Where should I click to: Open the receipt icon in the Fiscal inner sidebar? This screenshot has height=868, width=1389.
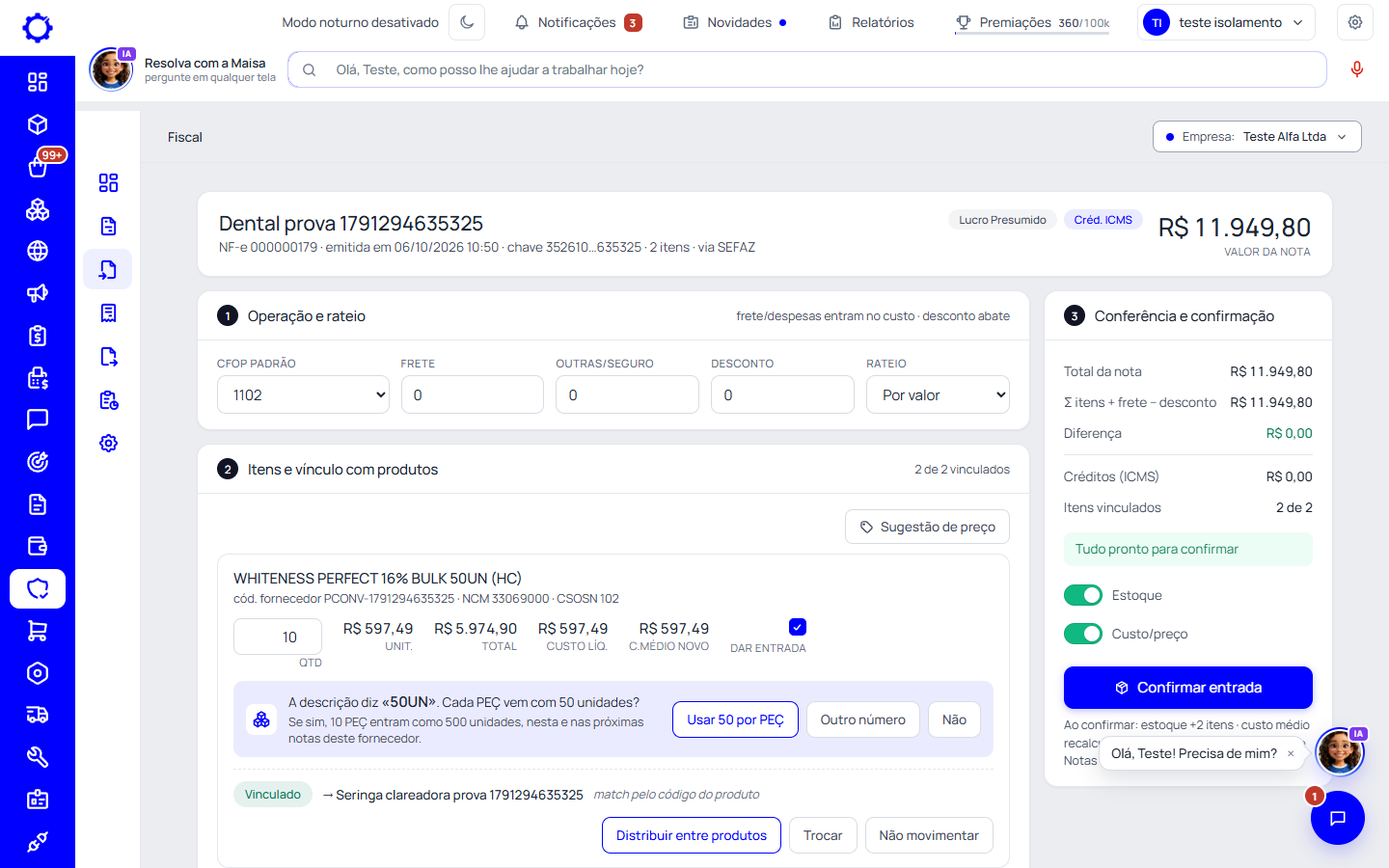coord(108,313)
